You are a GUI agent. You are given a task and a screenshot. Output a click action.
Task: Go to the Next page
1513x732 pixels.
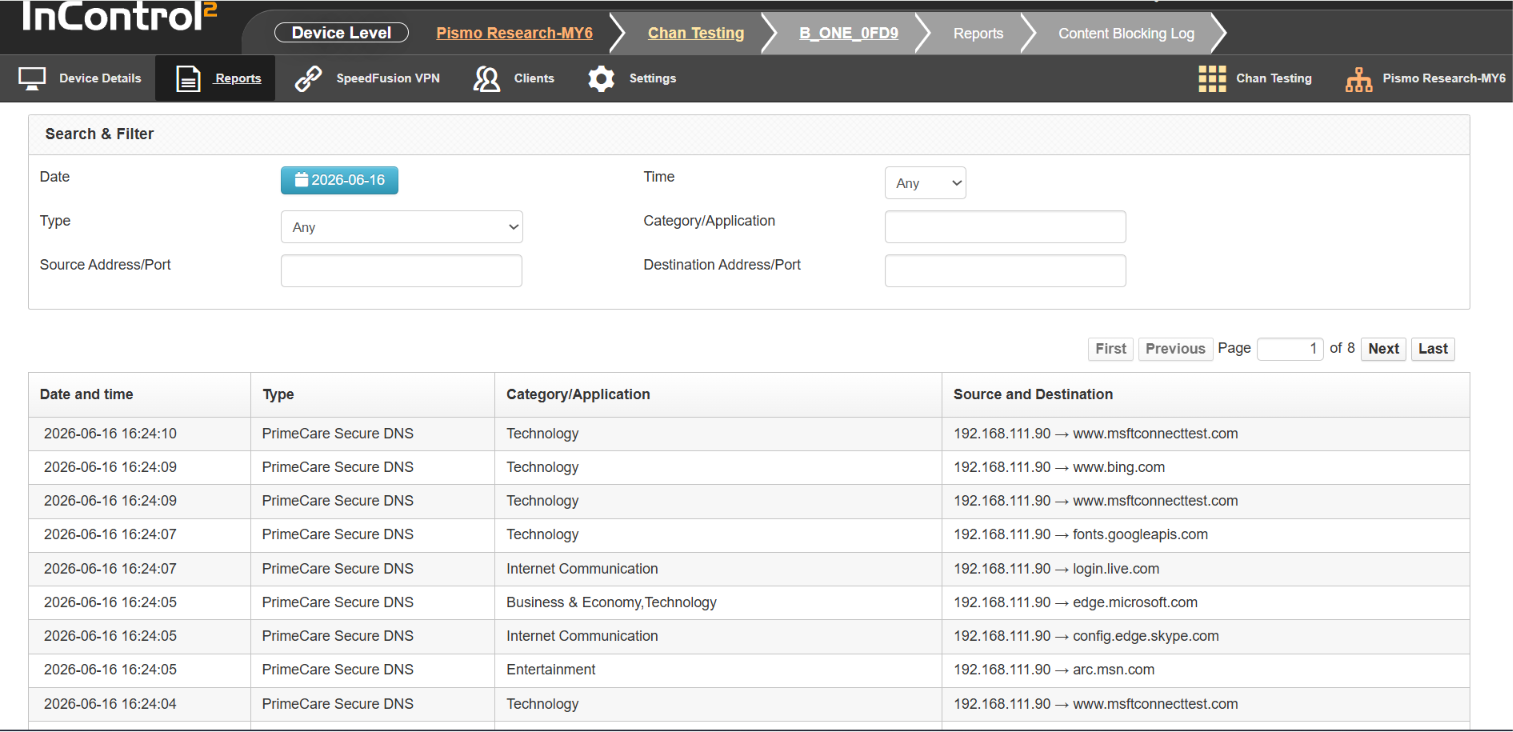click(x=1383, y=349)
